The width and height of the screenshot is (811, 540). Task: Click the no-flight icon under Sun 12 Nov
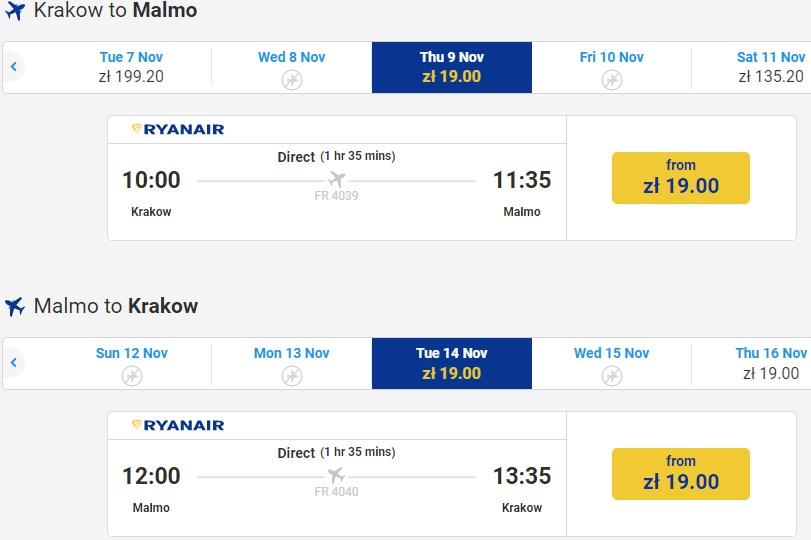click(132, 376)
